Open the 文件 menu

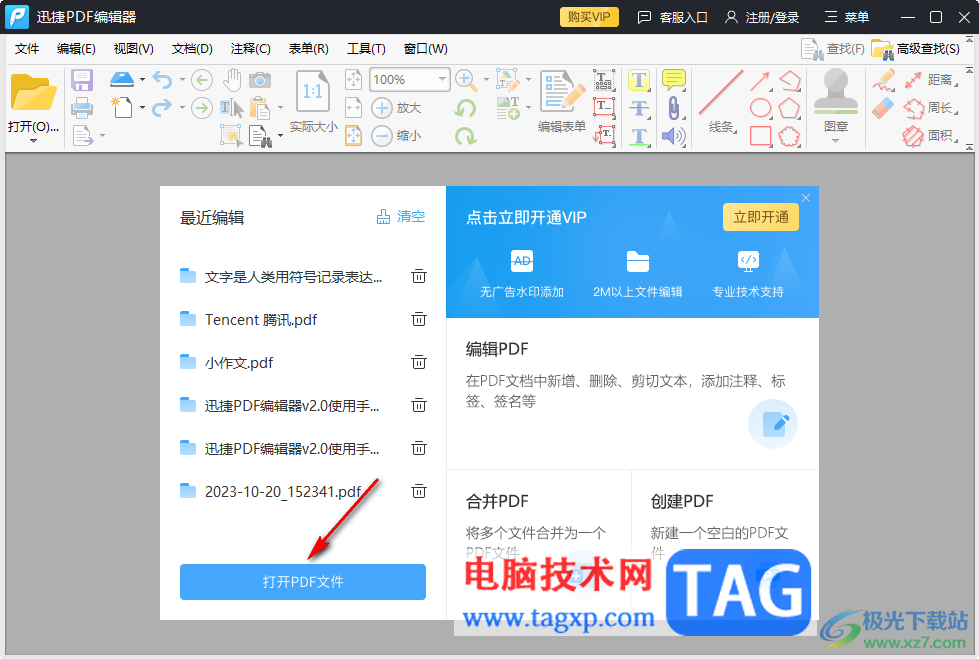27,49
